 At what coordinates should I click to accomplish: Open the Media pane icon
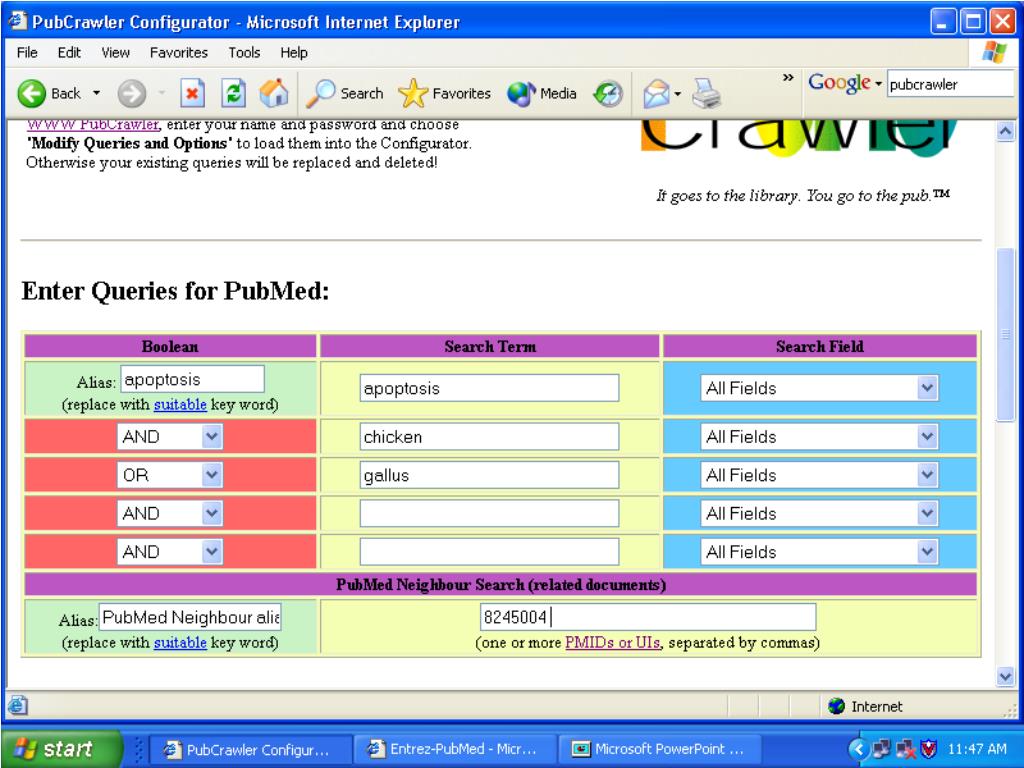(521, 93)
